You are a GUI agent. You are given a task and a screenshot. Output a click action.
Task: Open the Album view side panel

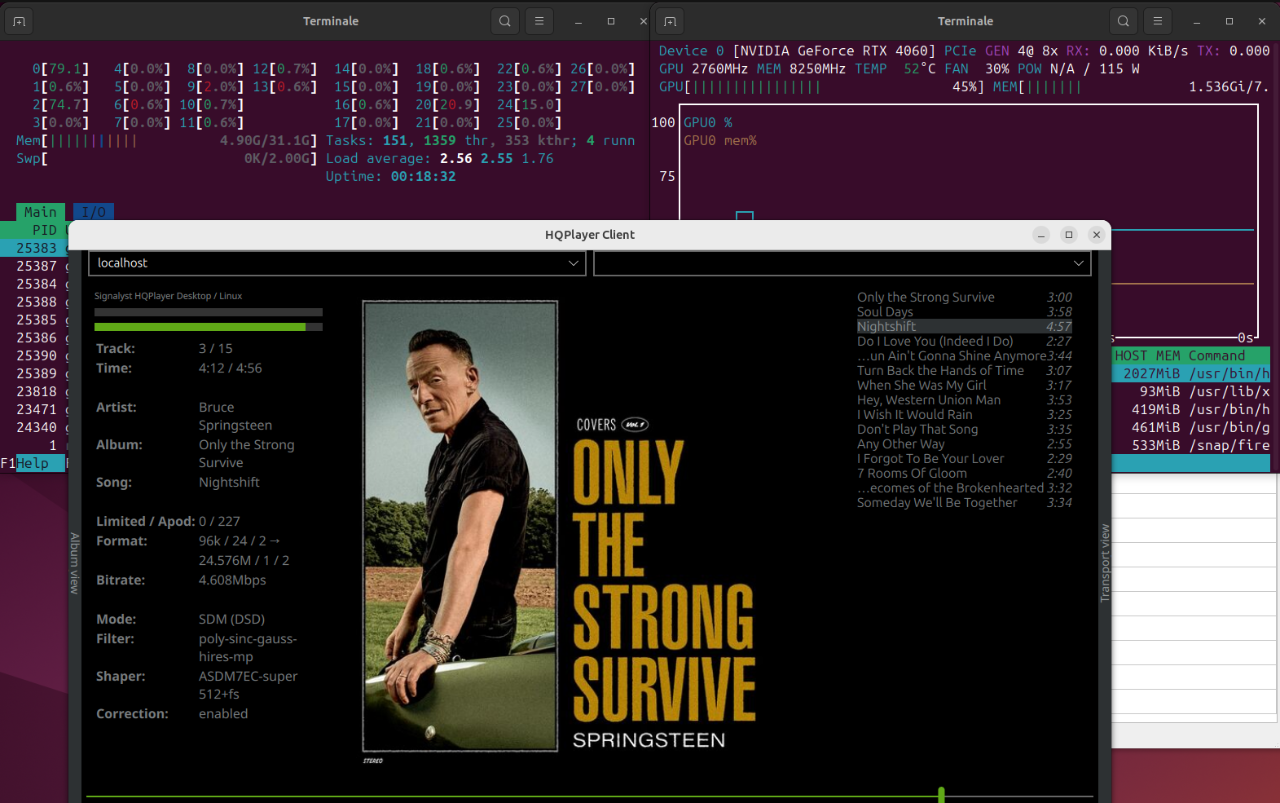[x=74, y=563]
